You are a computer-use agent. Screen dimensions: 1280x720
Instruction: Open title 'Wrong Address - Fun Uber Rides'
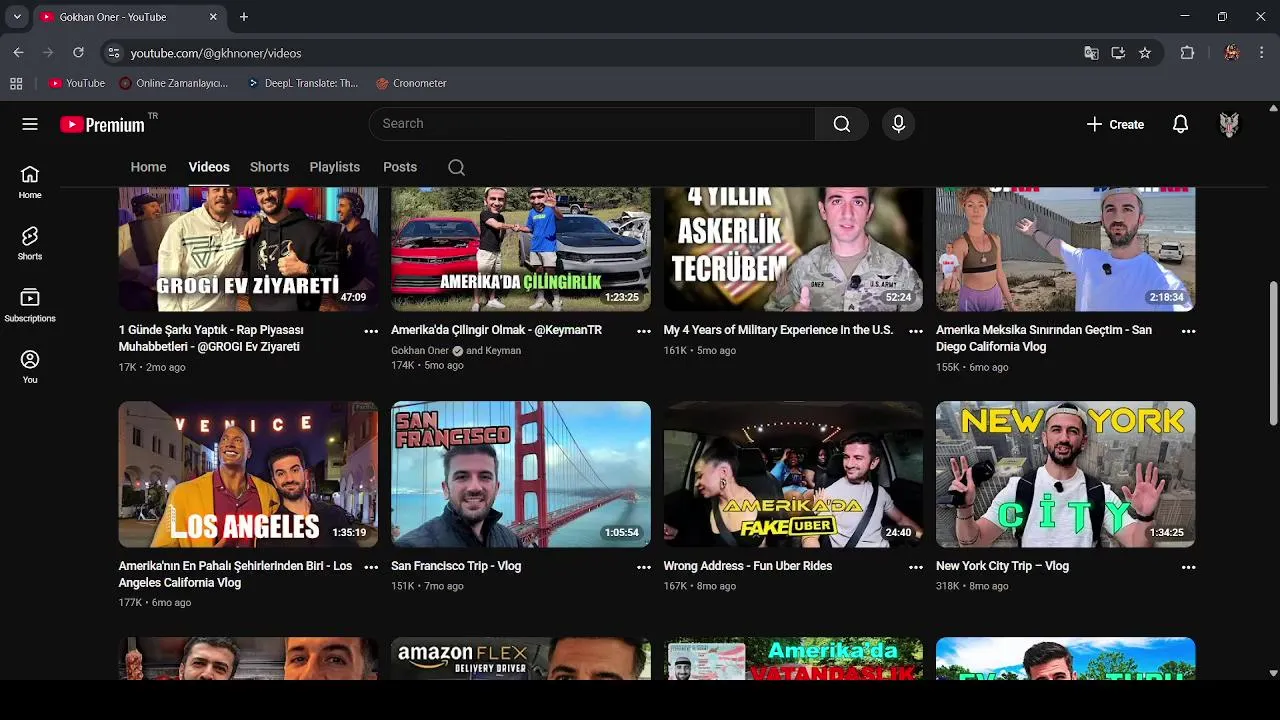(748, 566)
